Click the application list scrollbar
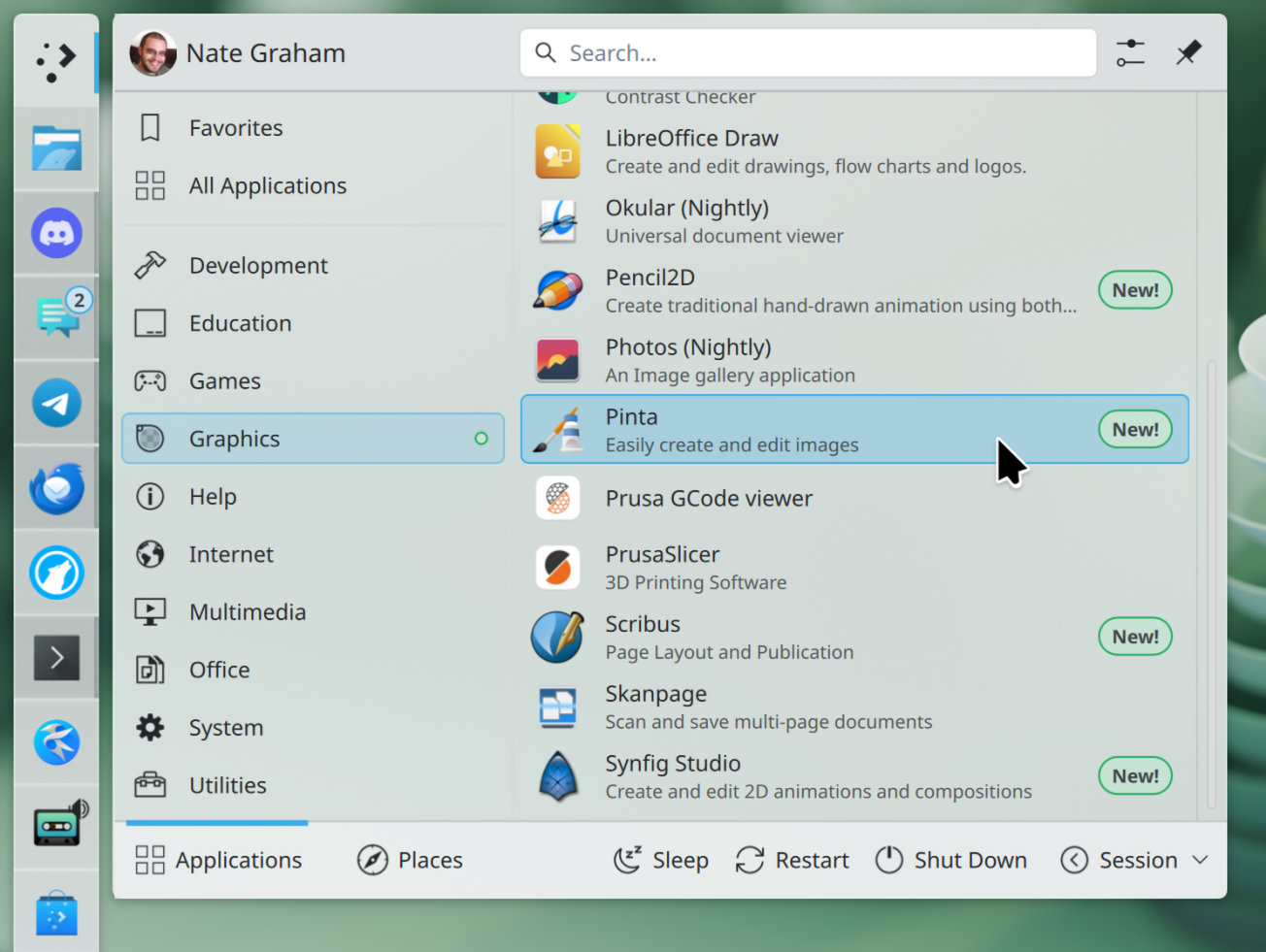Screen dimensions: 1266x952 pyautogui.click(x=1211, y=582)
